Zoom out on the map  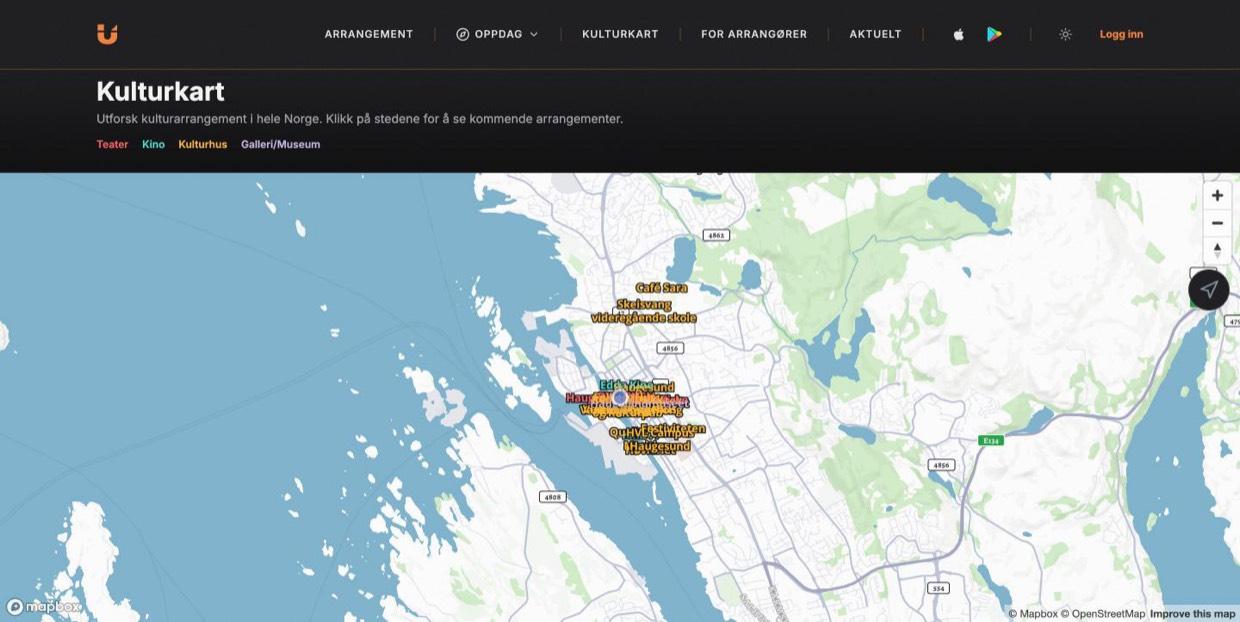point(1217,223)
